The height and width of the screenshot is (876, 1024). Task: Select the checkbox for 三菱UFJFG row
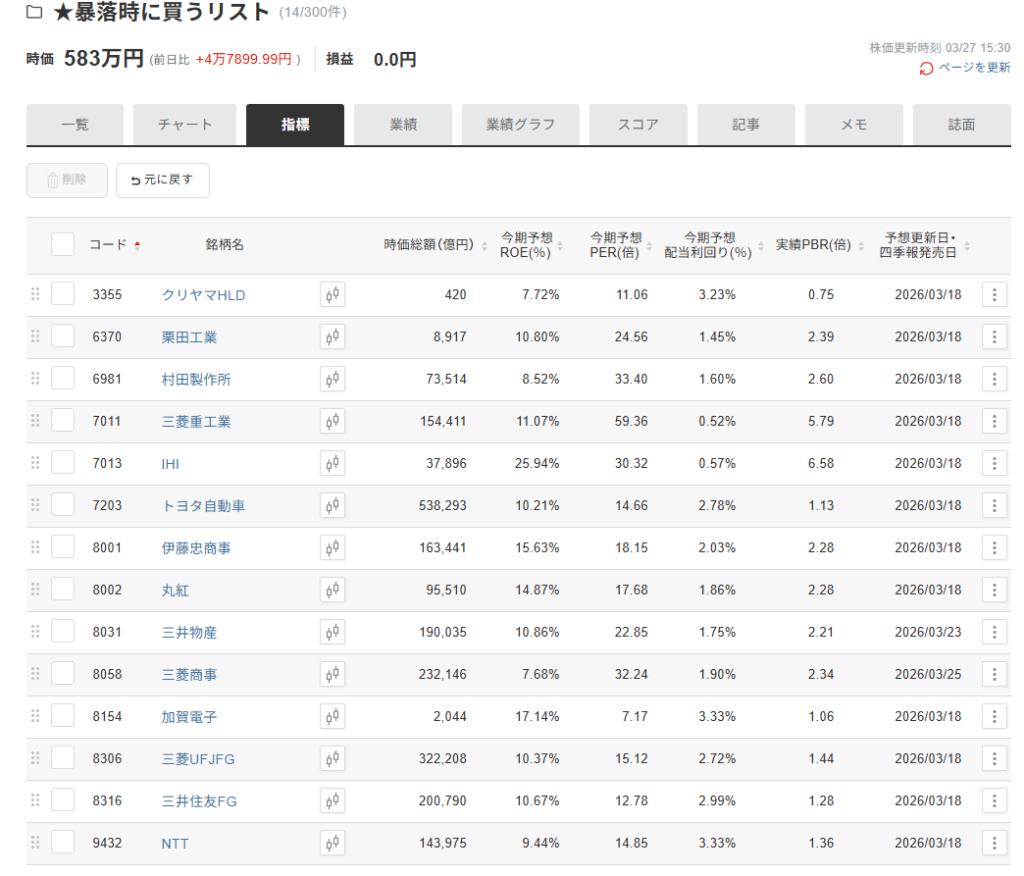click(63, 758)
